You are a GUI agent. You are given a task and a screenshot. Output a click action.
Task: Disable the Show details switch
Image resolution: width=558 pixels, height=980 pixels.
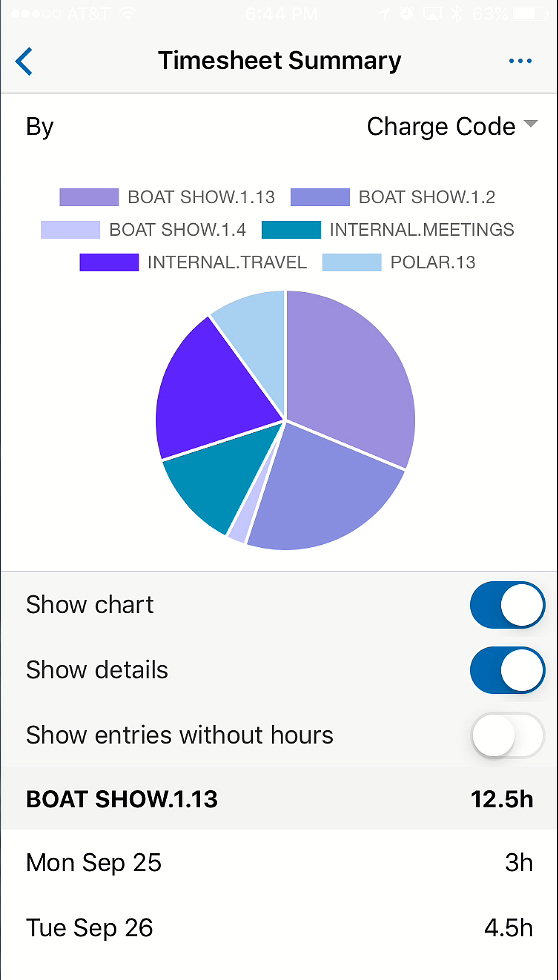tap(507, 670)
